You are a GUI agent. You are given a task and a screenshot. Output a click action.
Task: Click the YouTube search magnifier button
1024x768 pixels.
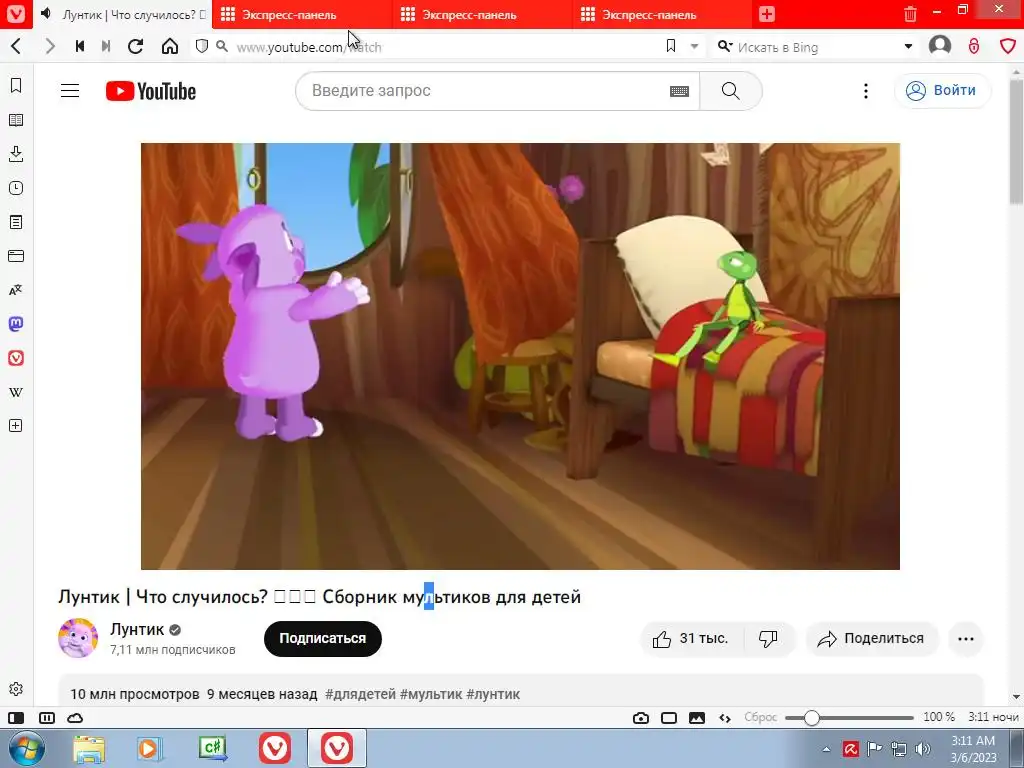(x=731, y=91)
